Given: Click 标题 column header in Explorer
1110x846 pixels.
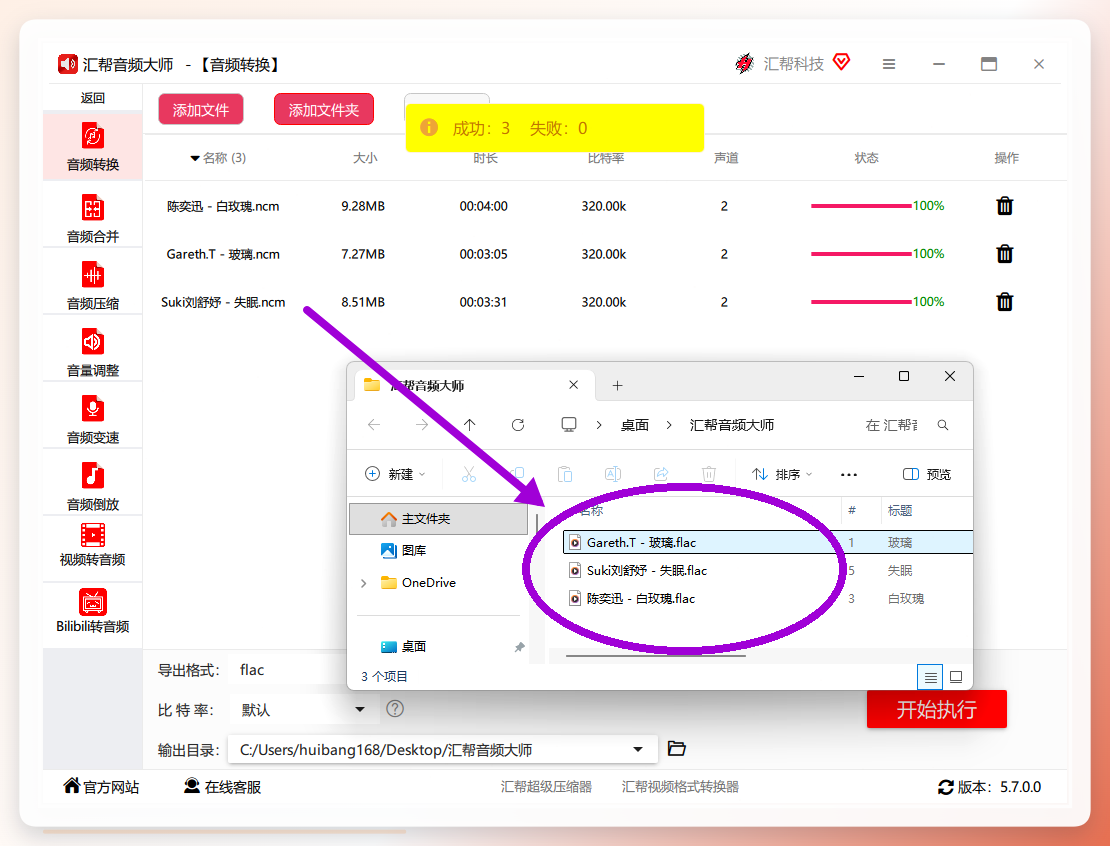Looking at the screenshot, I should tap(900, 510).
